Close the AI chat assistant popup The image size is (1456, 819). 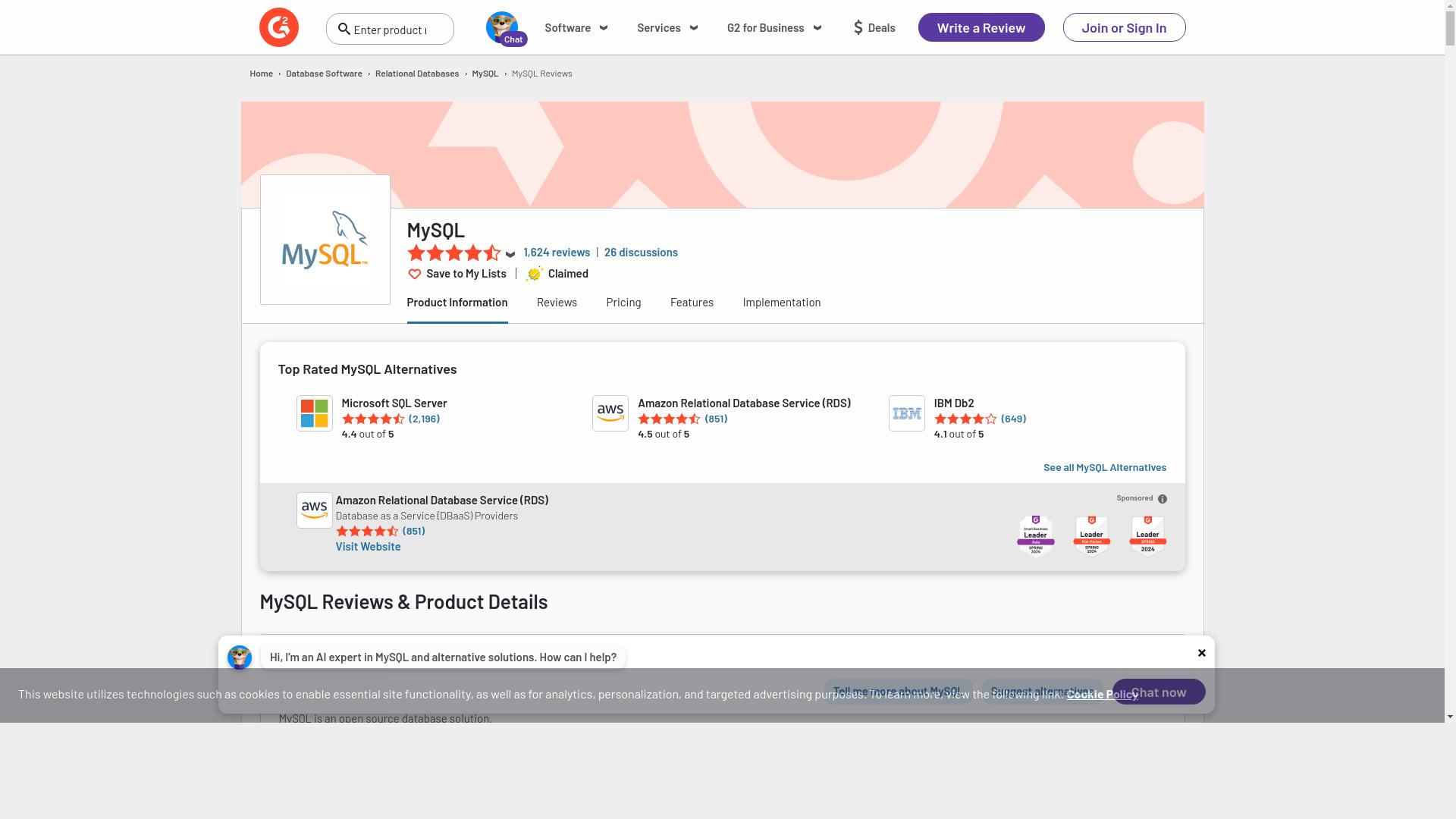coord(1201,653)
